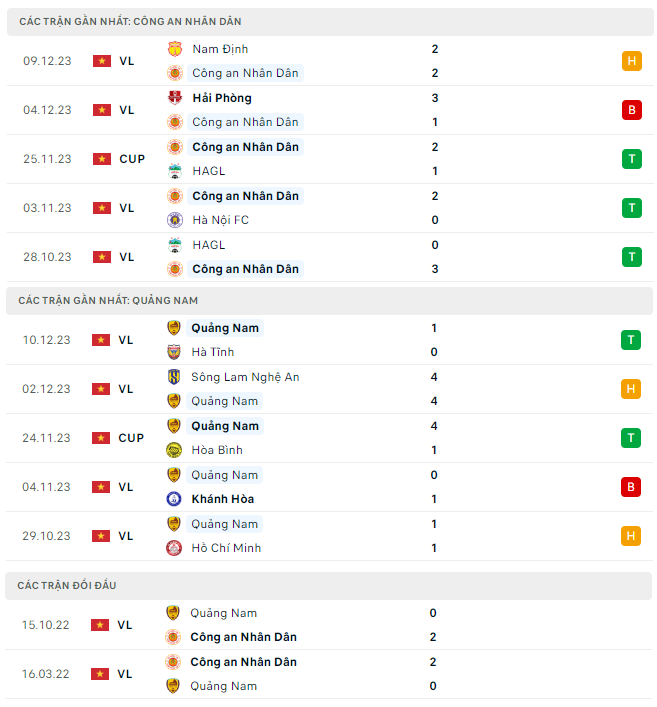Click the Các Trận Gần Nhất: Quảng Nam header
This screenshot has height=707, width=657.
[x=108, y=300]
